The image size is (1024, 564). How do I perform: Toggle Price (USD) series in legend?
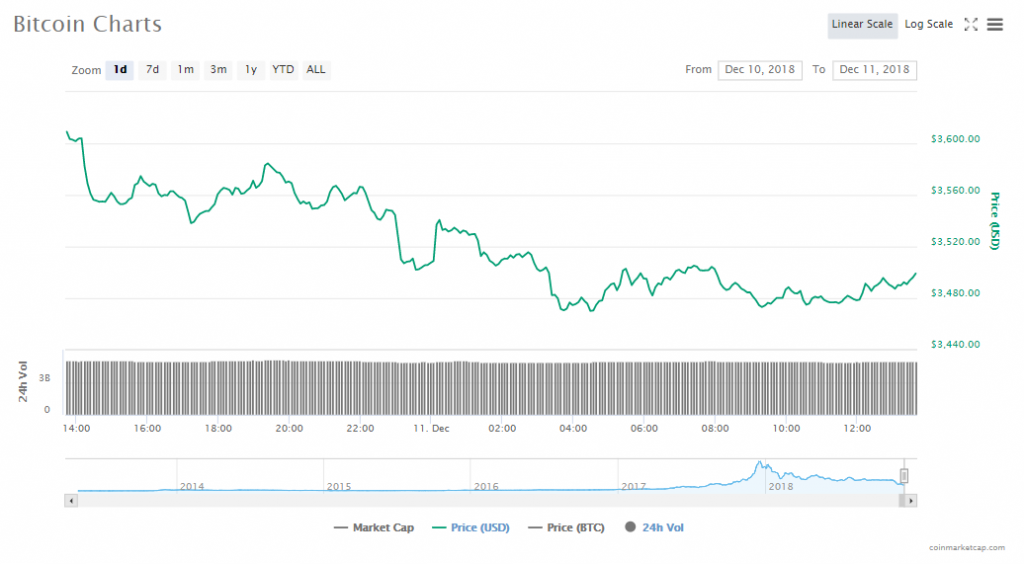click(x=471, y=527)
